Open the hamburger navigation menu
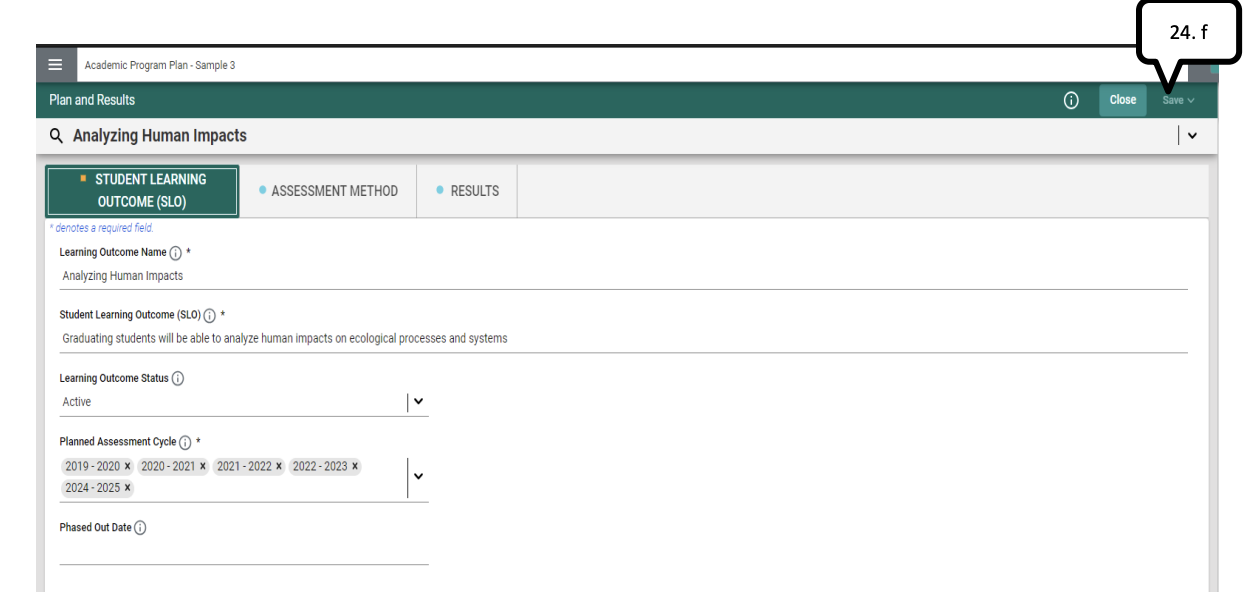 point(56,64)
